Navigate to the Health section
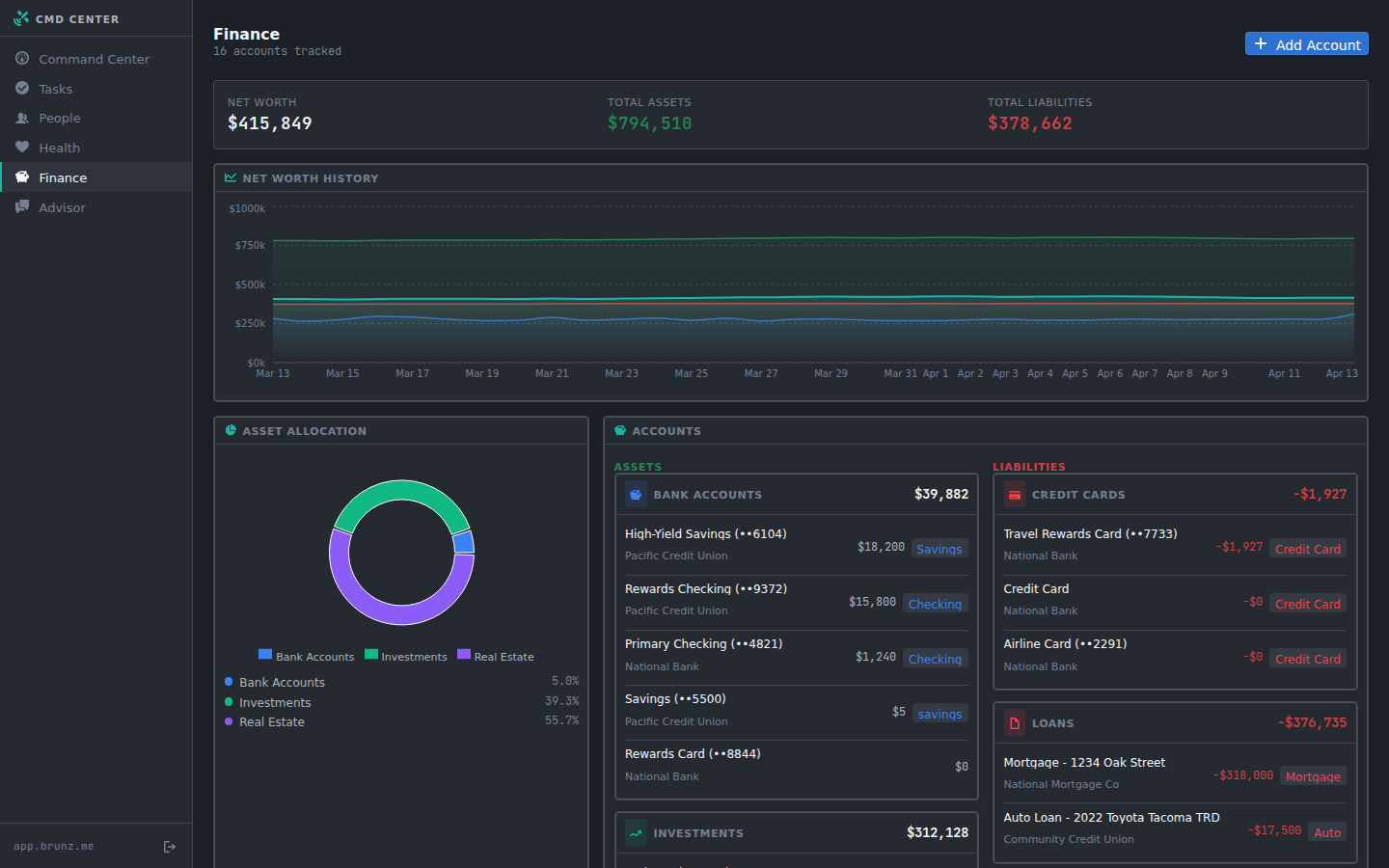 coord(96,148)
